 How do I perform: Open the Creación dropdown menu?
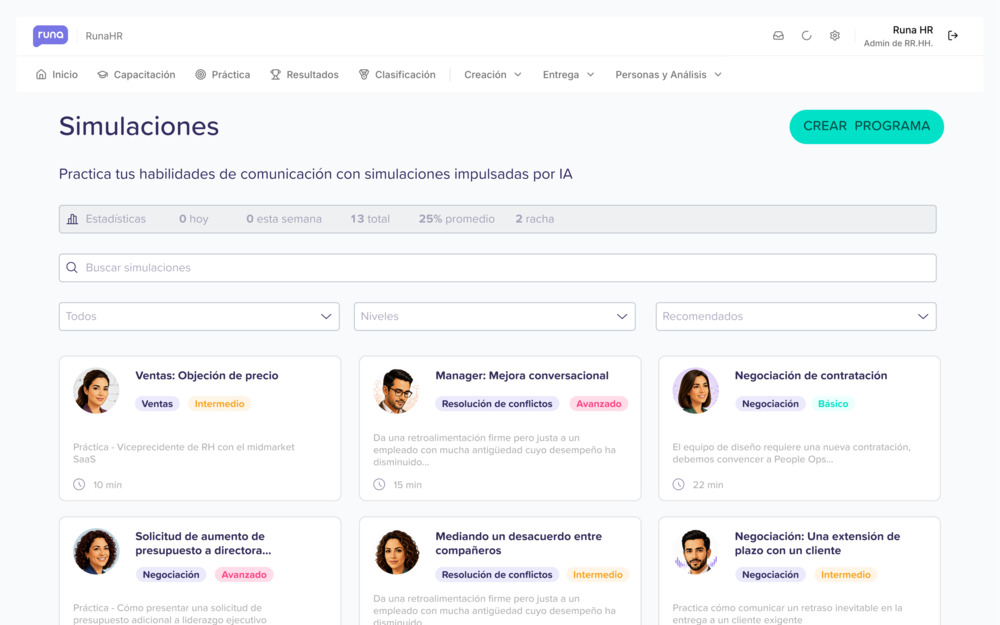[x=492, y=75]
